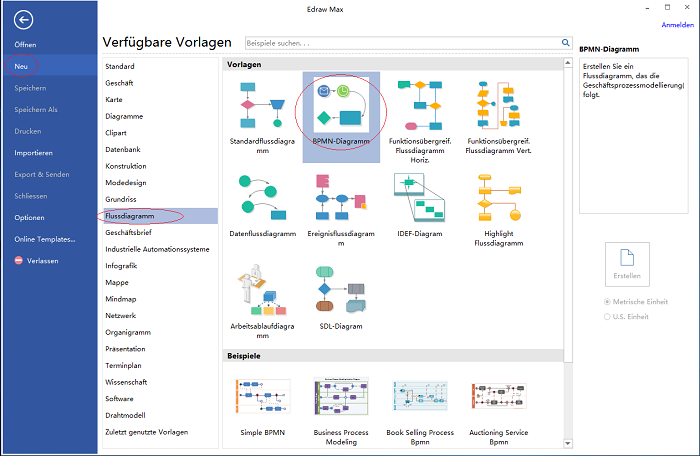Select U.S. Einheit radio button

(x=607, y=317)
